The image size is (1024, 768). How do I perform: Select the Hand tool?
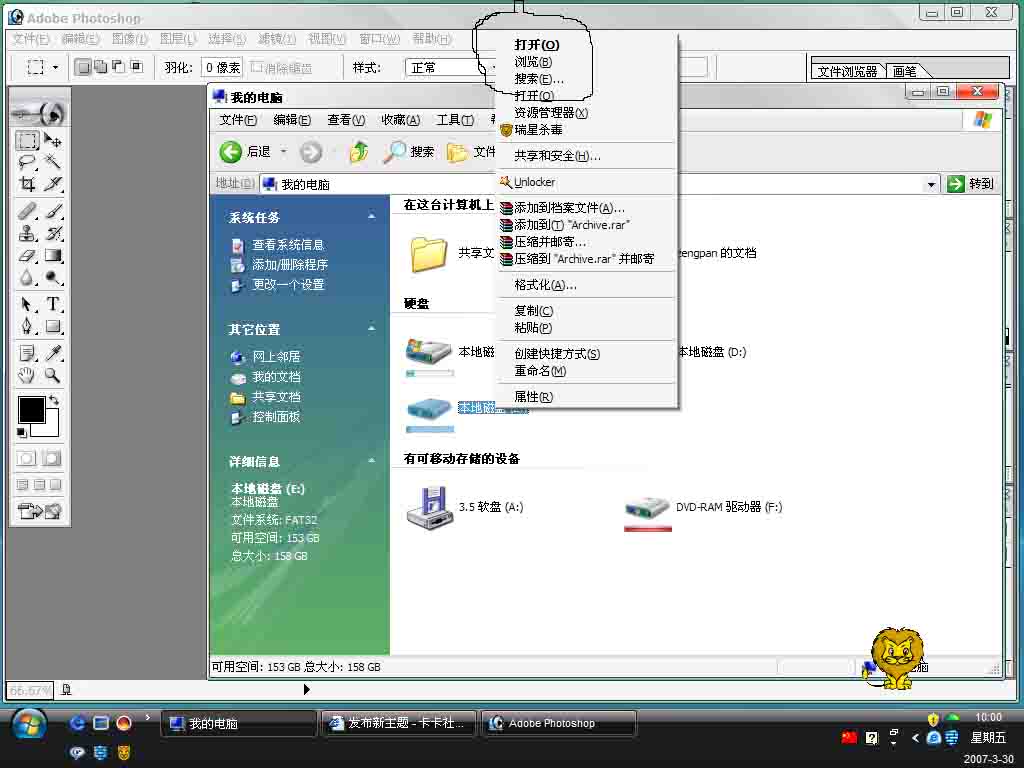tap(27, 375)
